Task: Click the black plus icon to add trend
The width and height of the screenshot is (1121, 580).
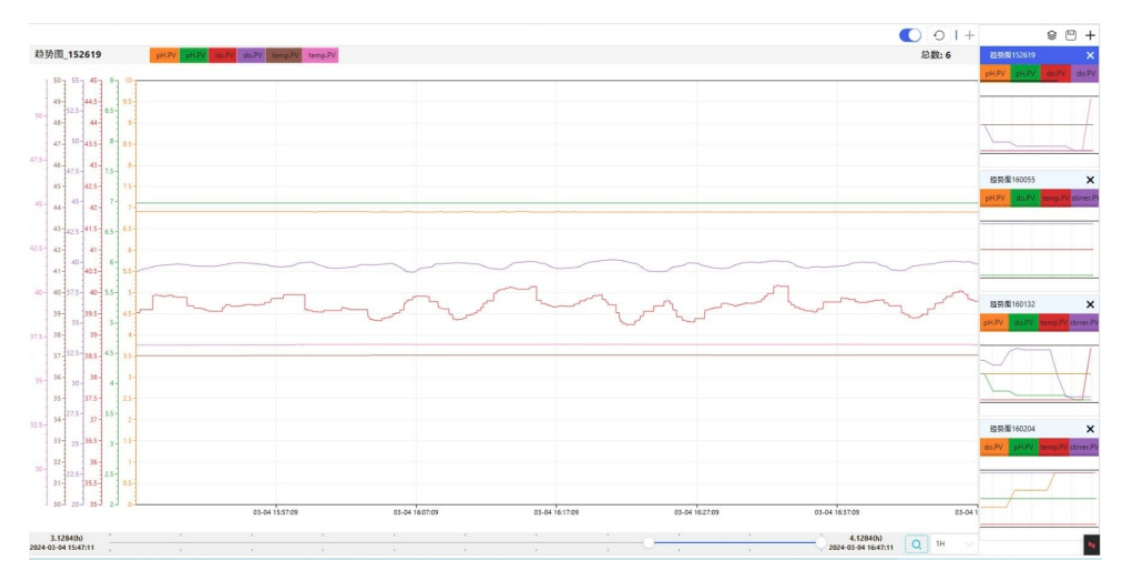Action: point(1090,35)
